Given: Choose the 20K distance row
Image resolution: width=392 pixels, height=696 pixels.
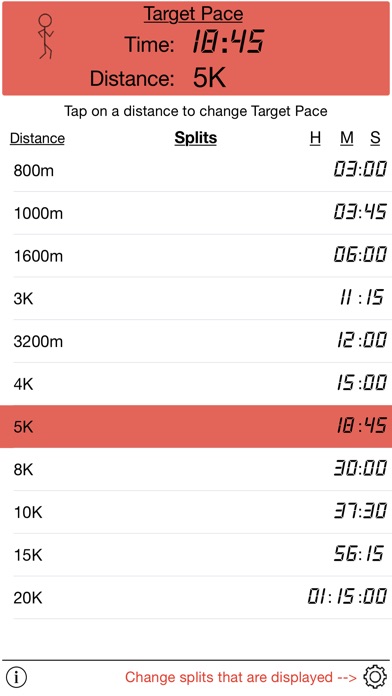Looking at the screenshot, I should [196, 597].
